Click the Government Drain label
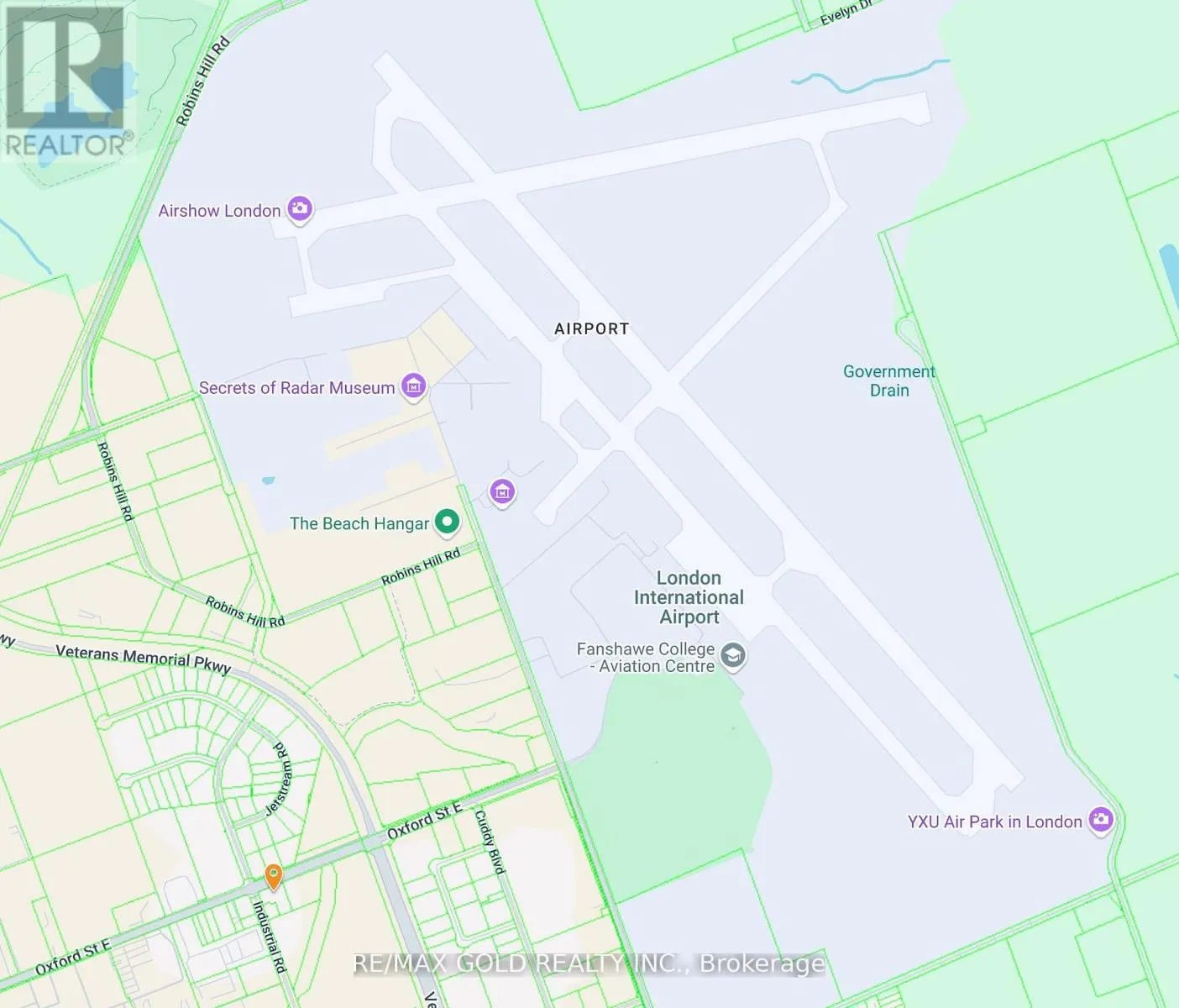 point(889,381)
